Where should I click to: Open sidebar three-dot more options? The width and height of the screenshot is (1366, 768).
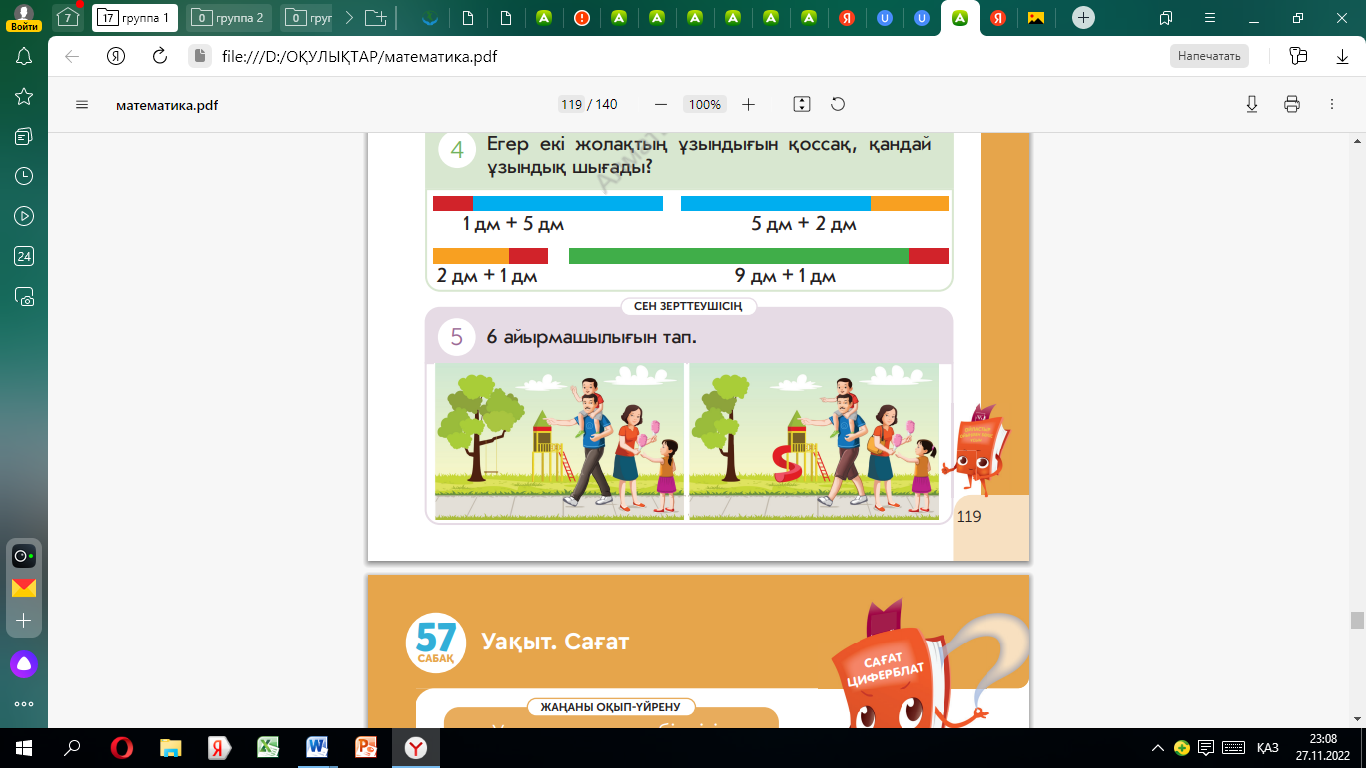point(24,704)
